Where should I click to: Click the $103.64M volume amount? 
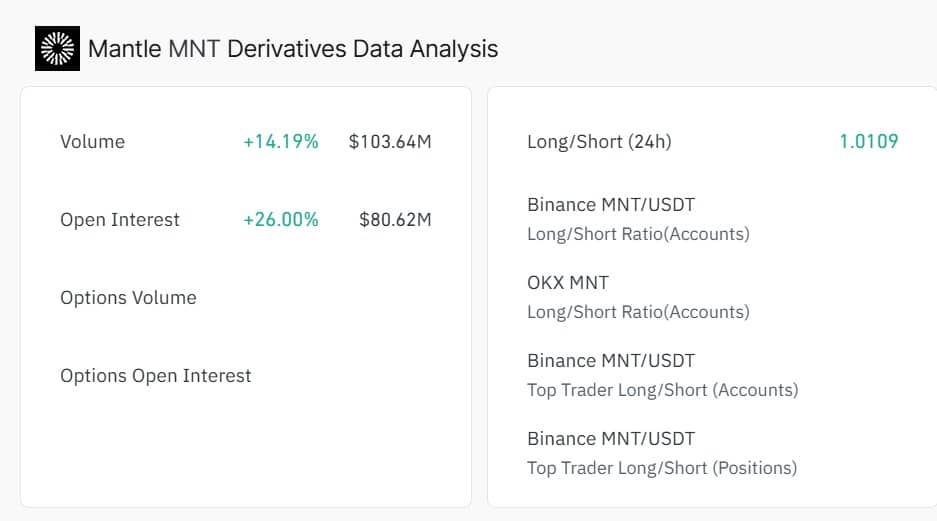[390, 142]
